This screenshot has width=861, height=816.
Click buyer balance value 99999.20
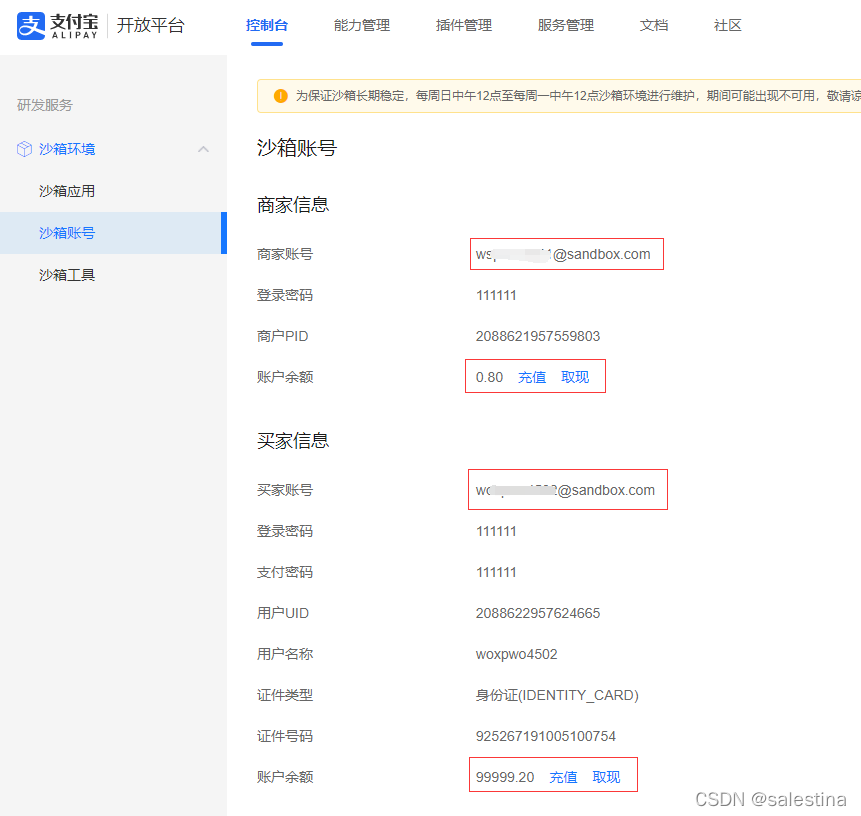click(x=505, y=777)
